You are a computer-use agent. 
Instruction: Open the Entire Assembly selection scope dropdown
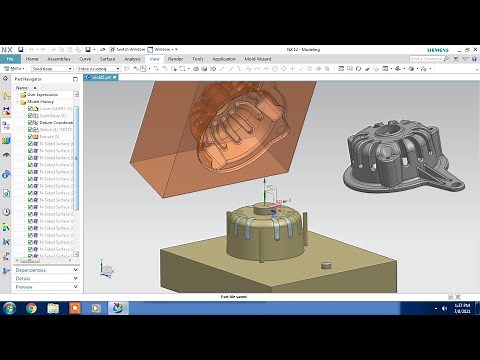coord(98,69)
